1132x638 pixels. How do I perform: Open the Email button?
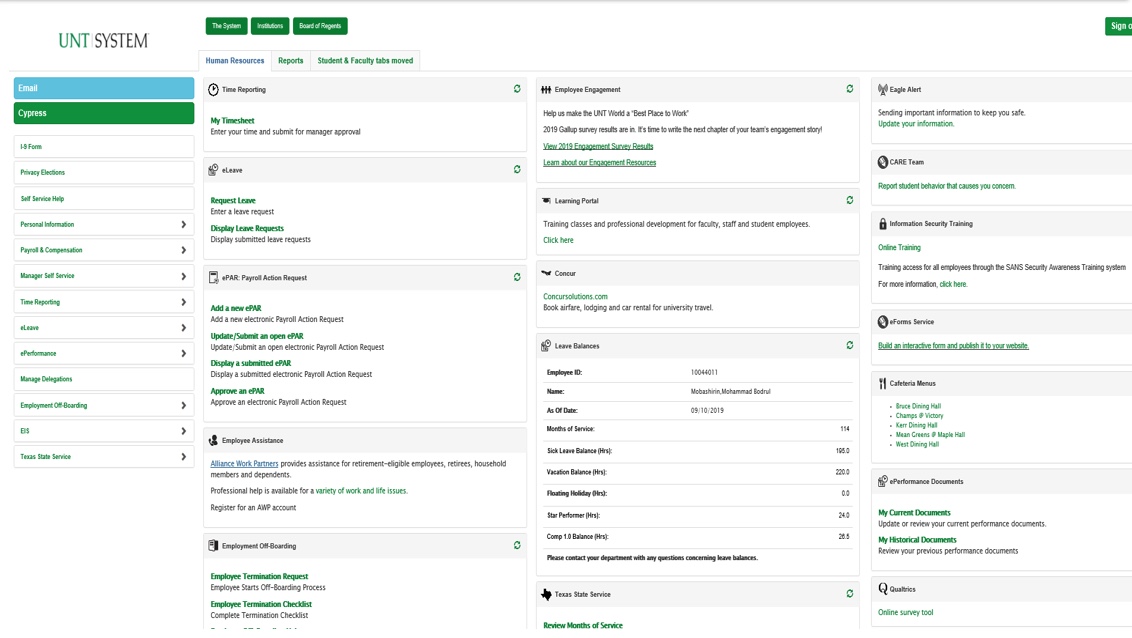coord(104,88)
